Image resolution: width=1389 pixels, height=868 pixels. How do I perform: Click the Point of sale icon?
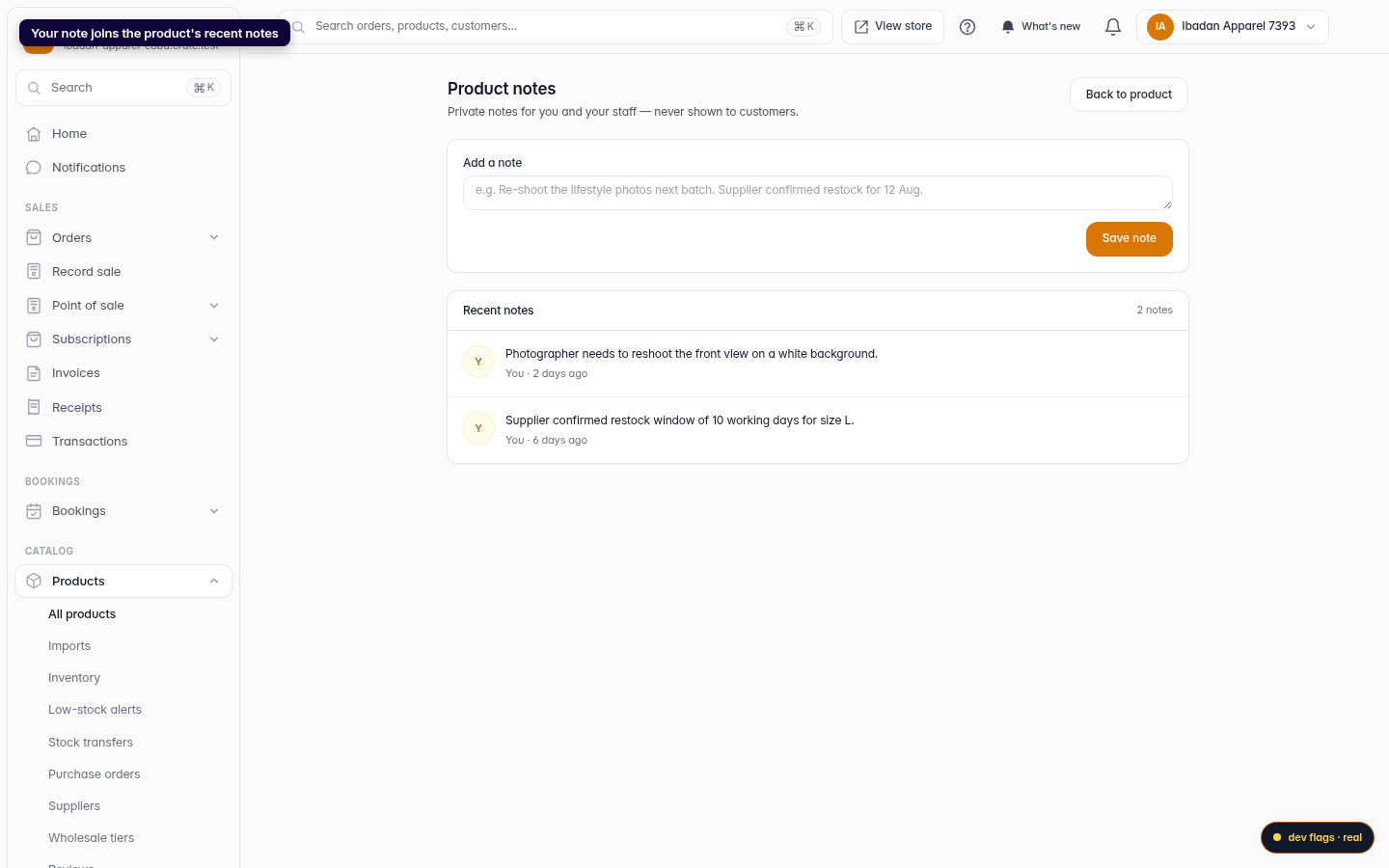(x=34, y=306)
